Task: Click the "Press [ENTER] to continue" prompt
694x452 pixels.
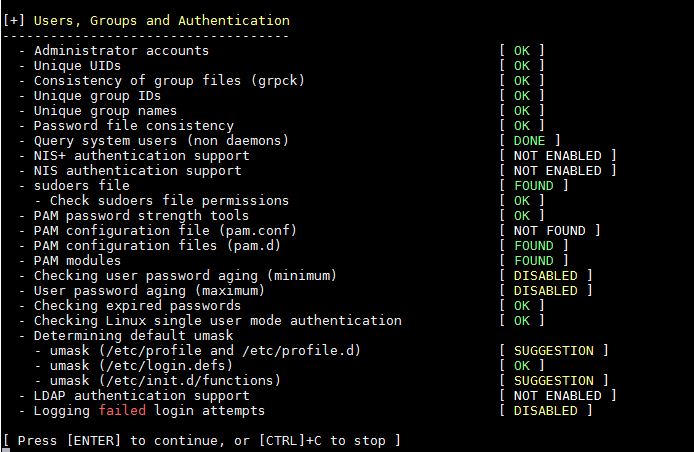Action: point(200,440)
